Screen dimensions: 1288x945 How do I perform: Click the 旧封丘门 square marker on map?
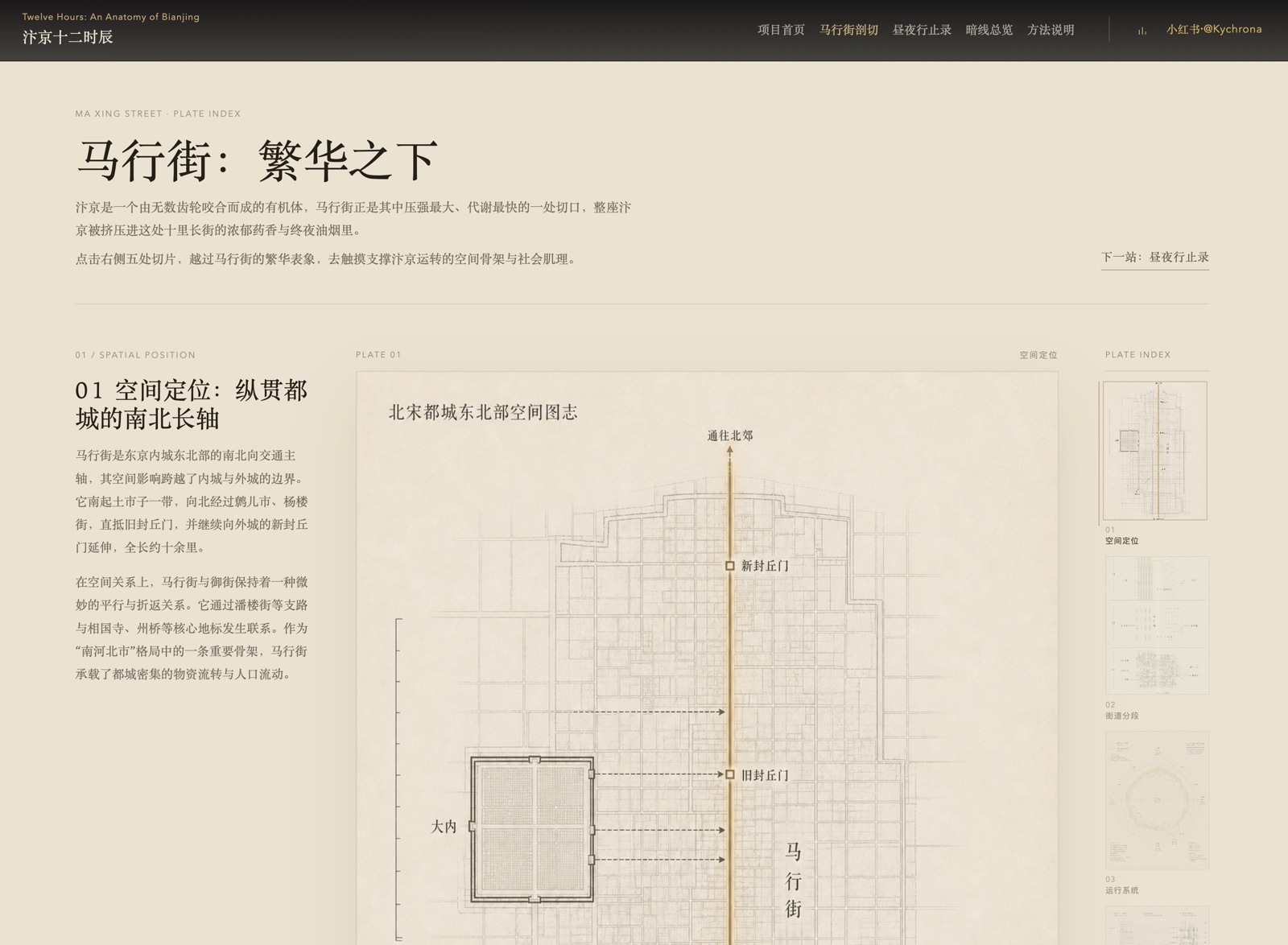(730, 774)
